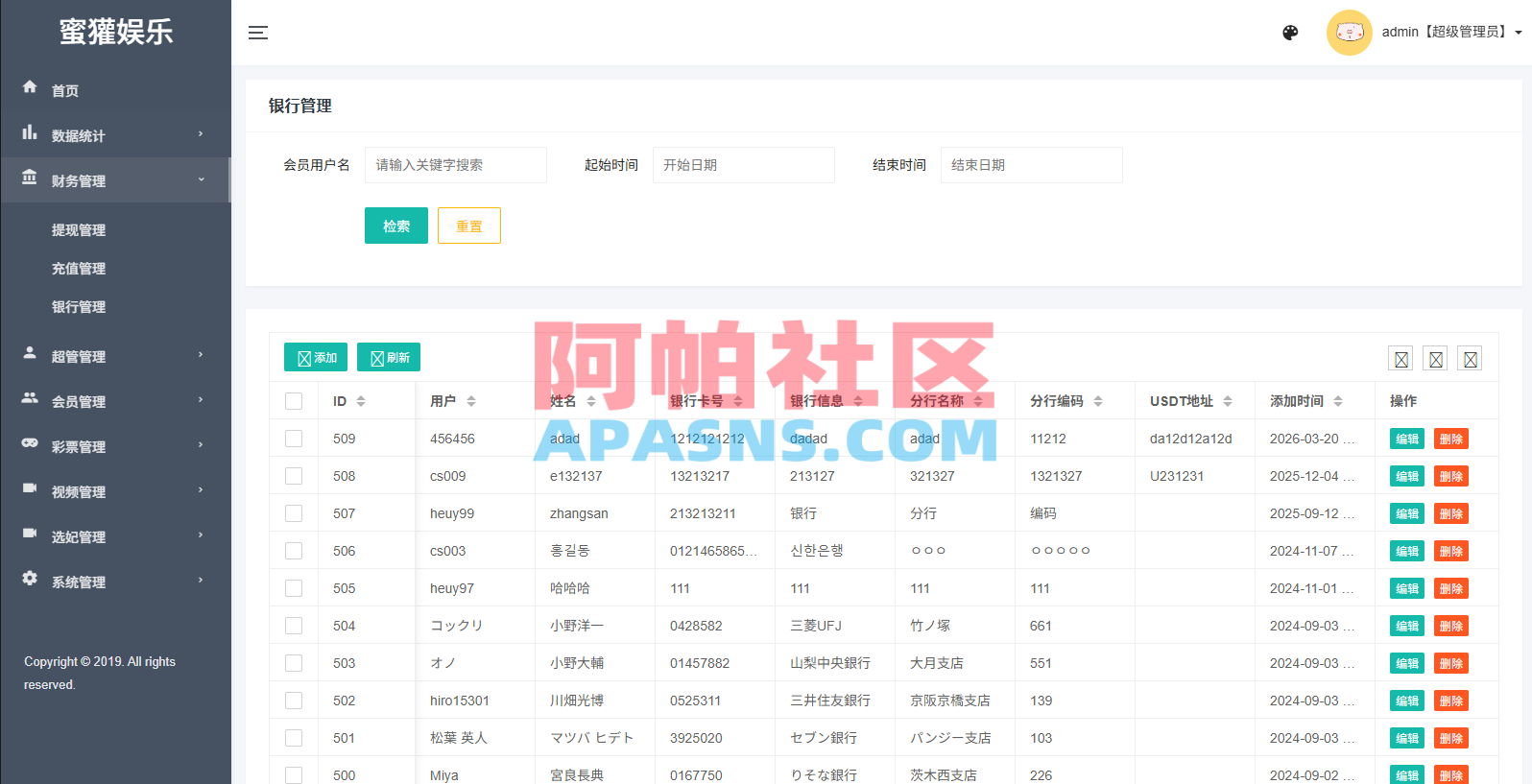
Task: Click the lottery management gamepad icon
Action: (x=30, y=443)
